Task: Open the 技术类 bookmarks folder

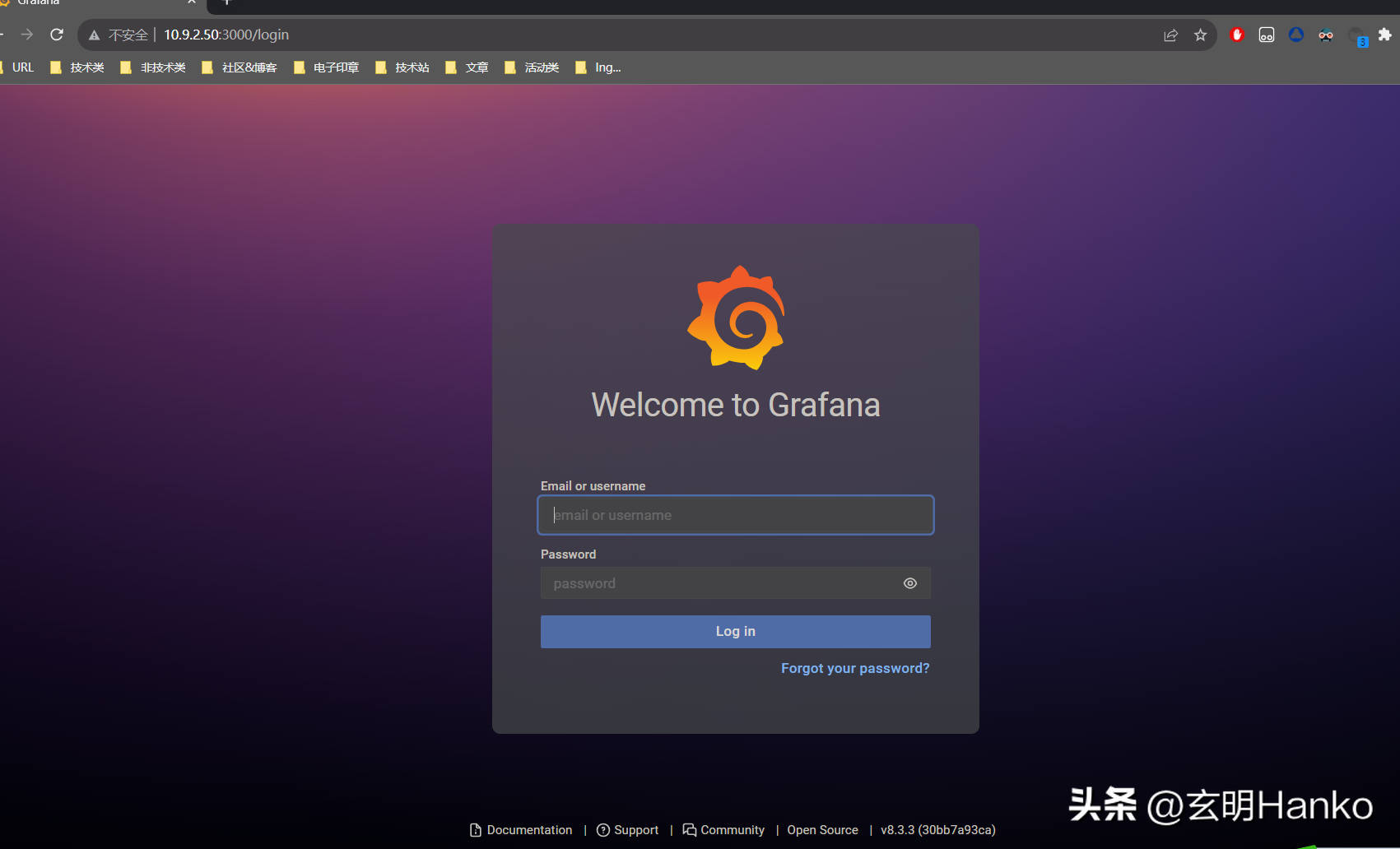Action: [x=77, y=67]
